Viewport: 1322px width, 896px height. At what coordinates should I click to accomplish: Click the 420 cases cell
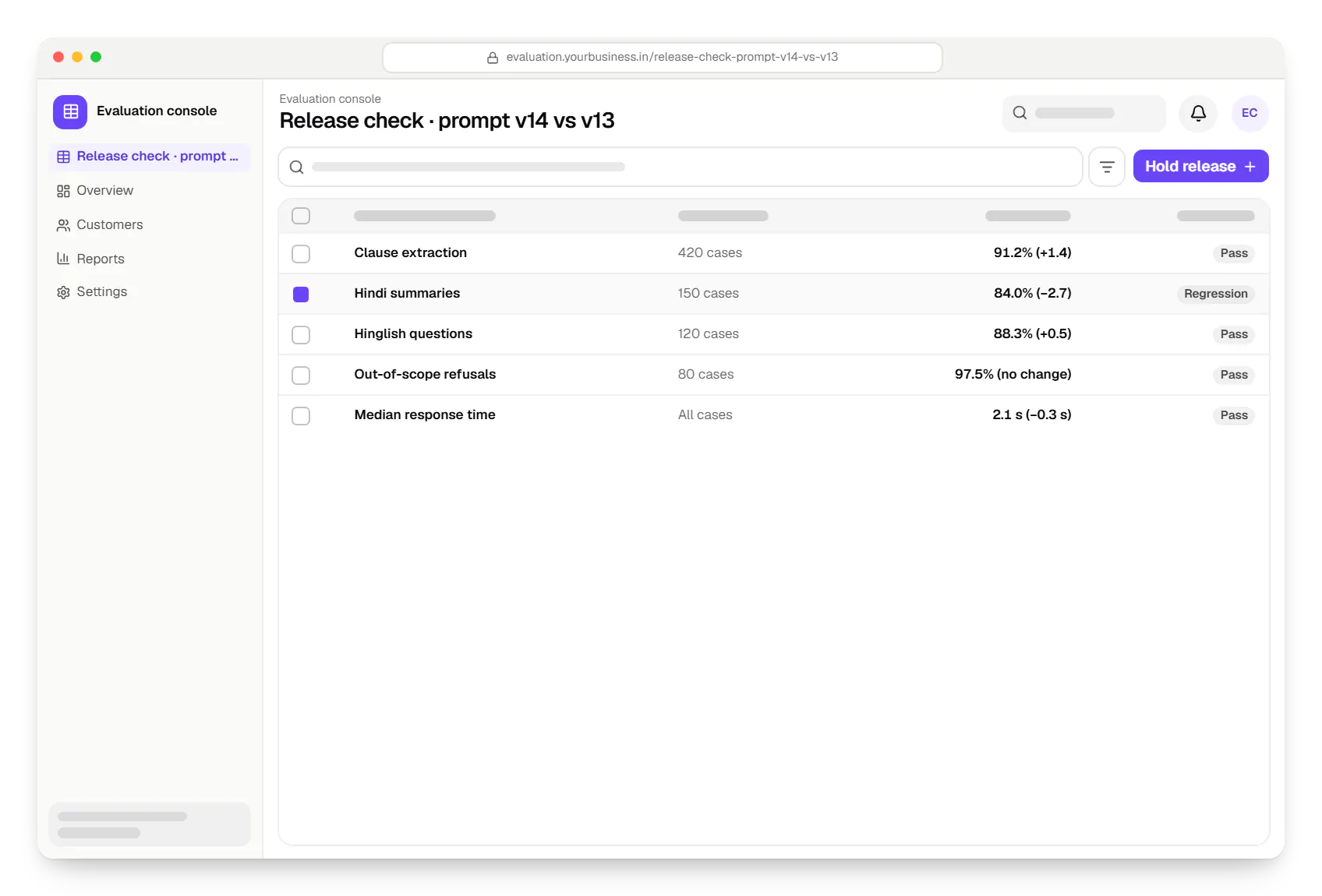pos(709,252)
